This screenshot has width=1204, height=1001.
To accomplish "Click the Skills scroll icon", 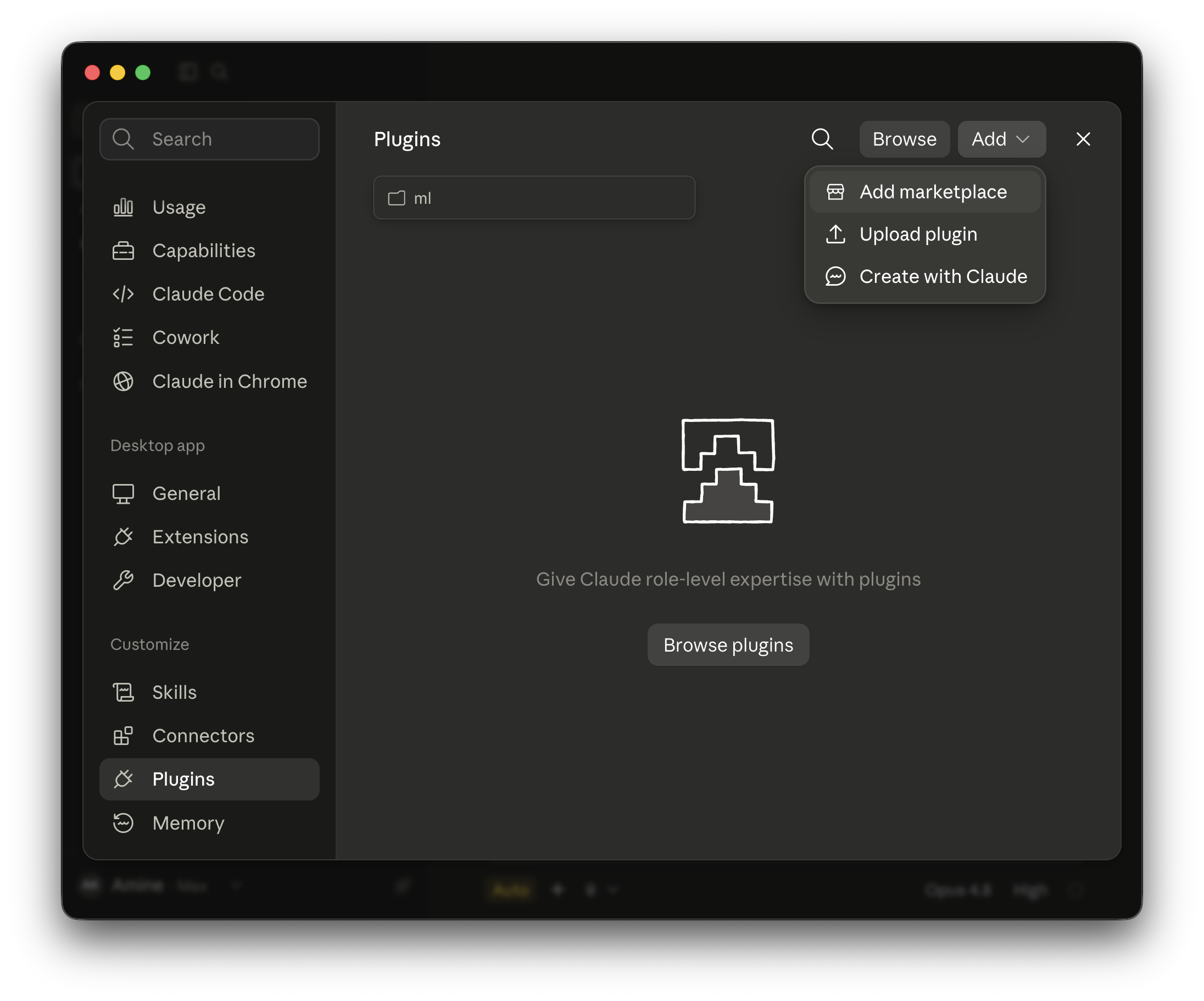I will click(x=123, y=692).
